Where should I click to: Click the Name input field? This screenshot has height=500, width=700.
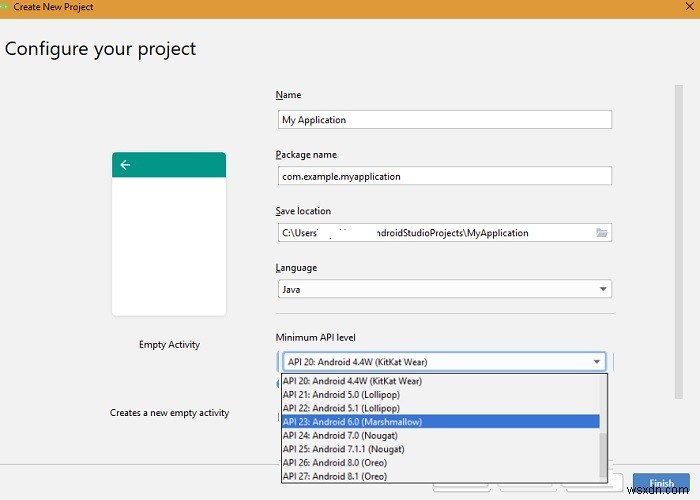pos(445,120)
